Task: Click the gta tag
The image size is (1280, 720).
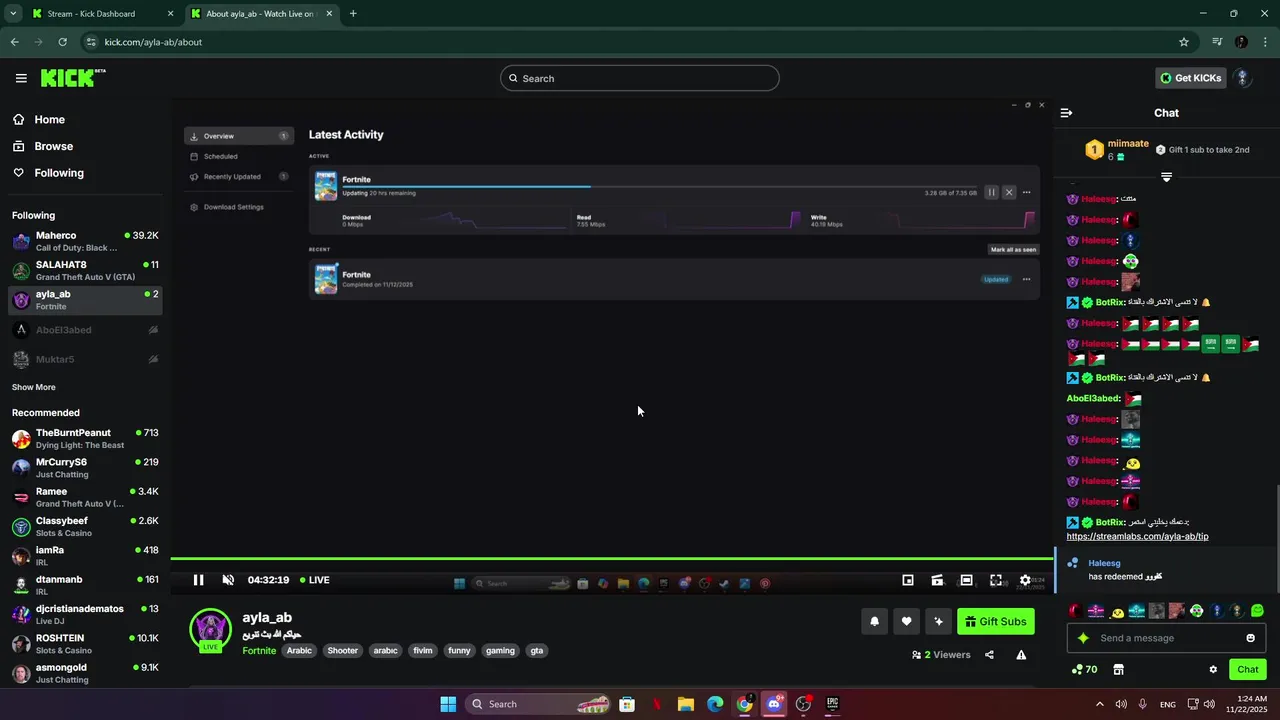Action: [537, 651]
